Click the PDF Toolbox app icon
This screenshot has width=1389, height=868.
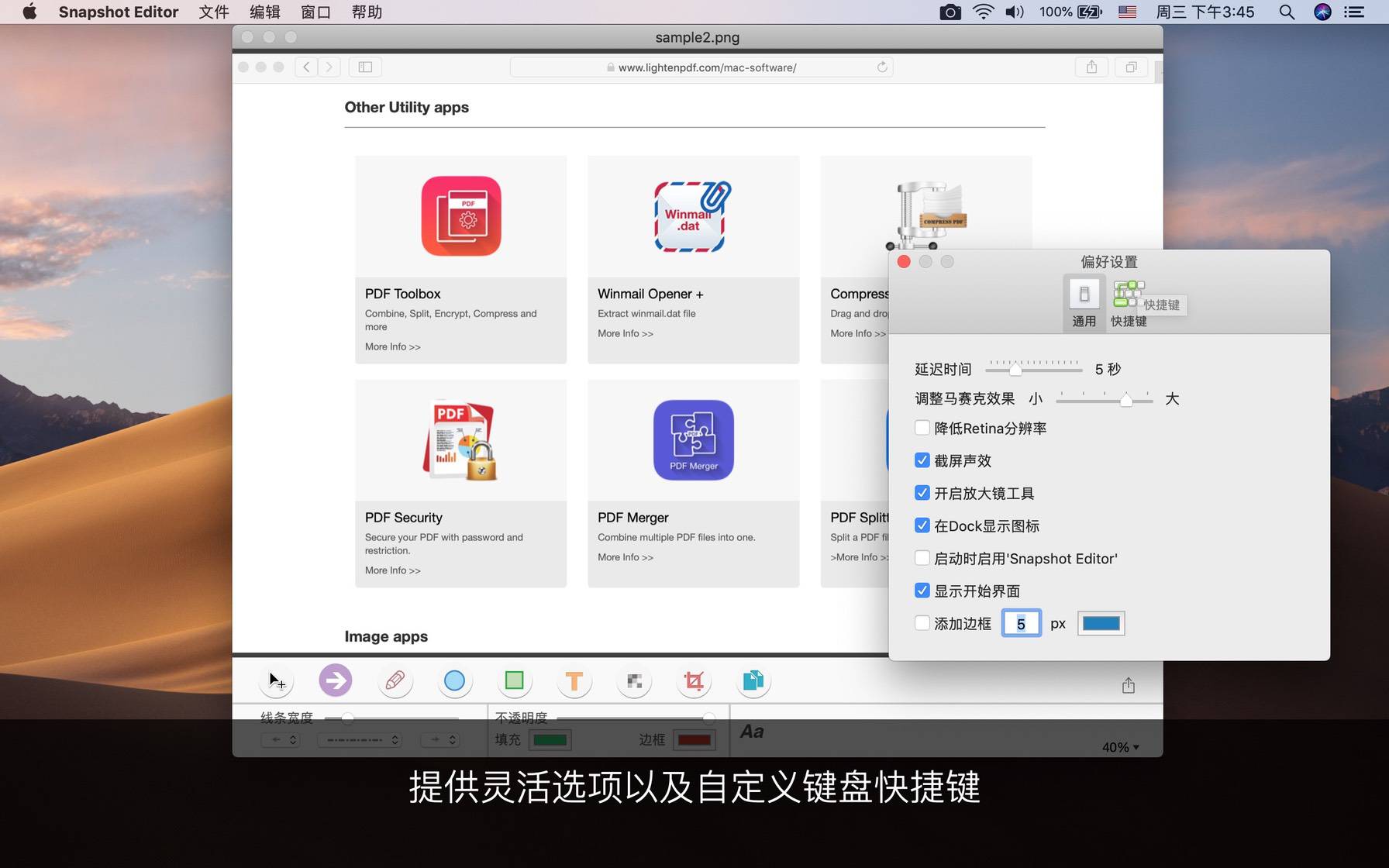click(x=461, y=216)
